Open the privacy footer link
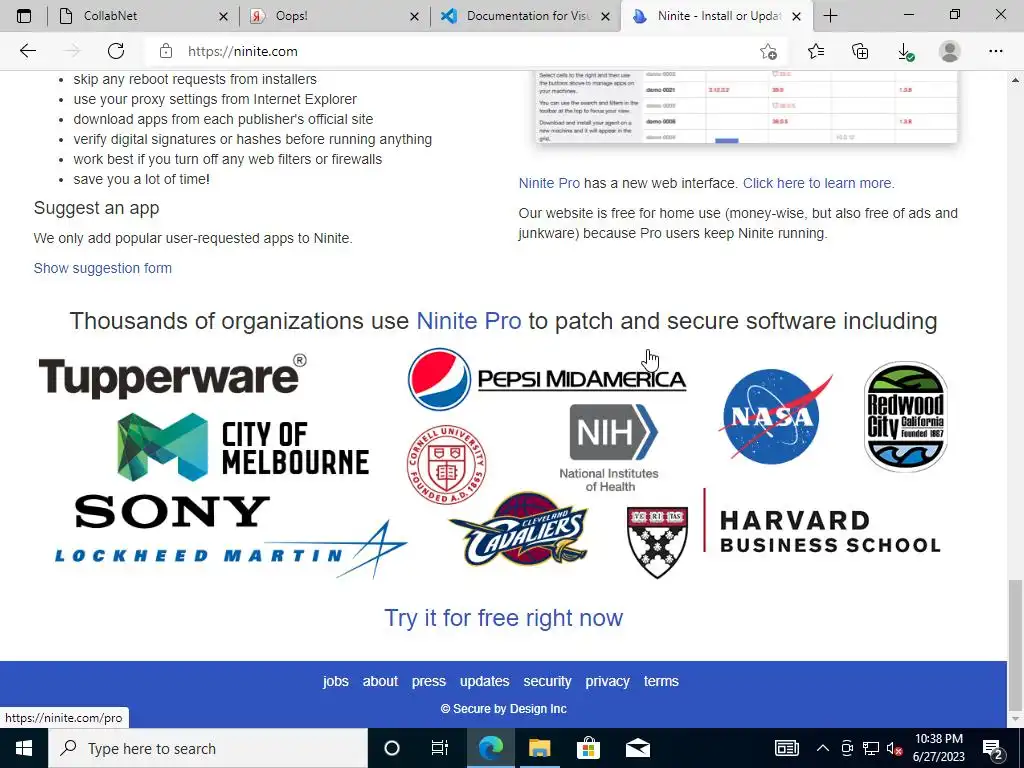 point(607,681)
